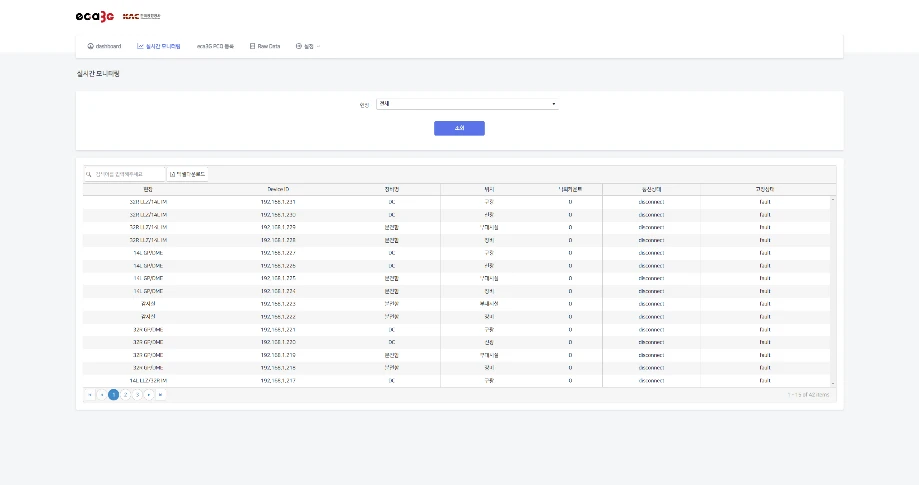Screen dimensions: 919x485
Task: Click the magnifier icon in search box
Action: pos(89,174)
